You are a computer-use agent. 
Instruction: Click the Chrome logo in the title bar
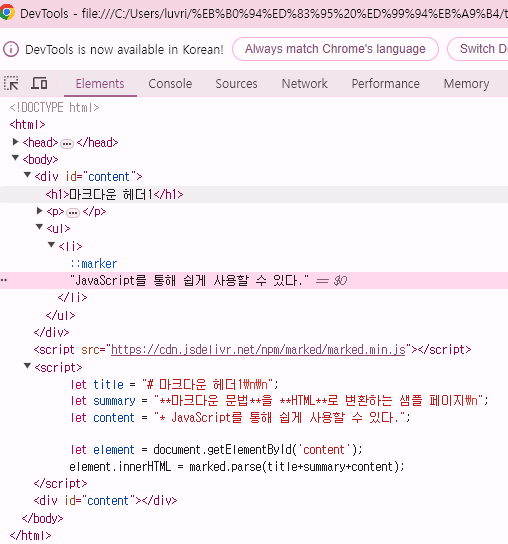tap(7, 12)
